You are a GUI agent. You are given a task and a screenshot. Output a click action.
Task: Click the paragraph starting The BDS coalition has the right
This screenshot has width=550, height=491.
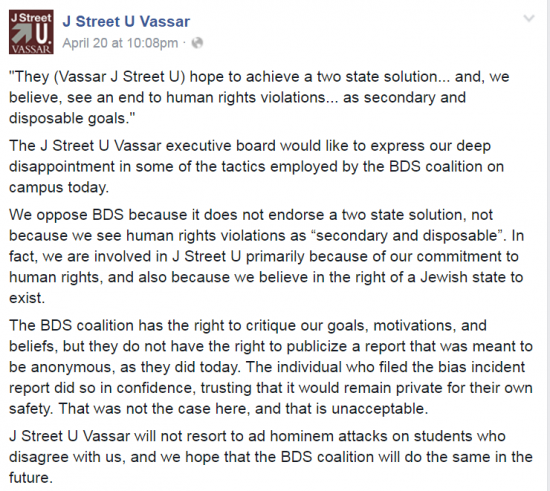(271, 367)
